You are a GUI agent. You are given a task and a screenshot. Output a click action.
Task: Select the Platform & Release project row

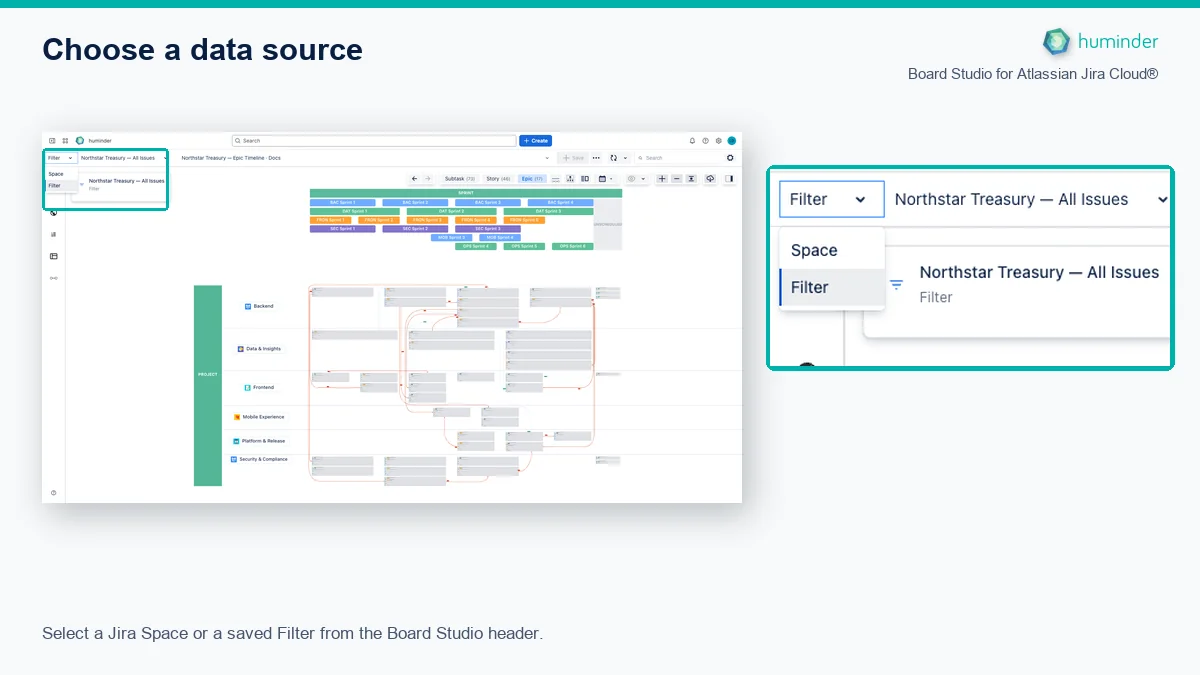(x=259, y=441)
